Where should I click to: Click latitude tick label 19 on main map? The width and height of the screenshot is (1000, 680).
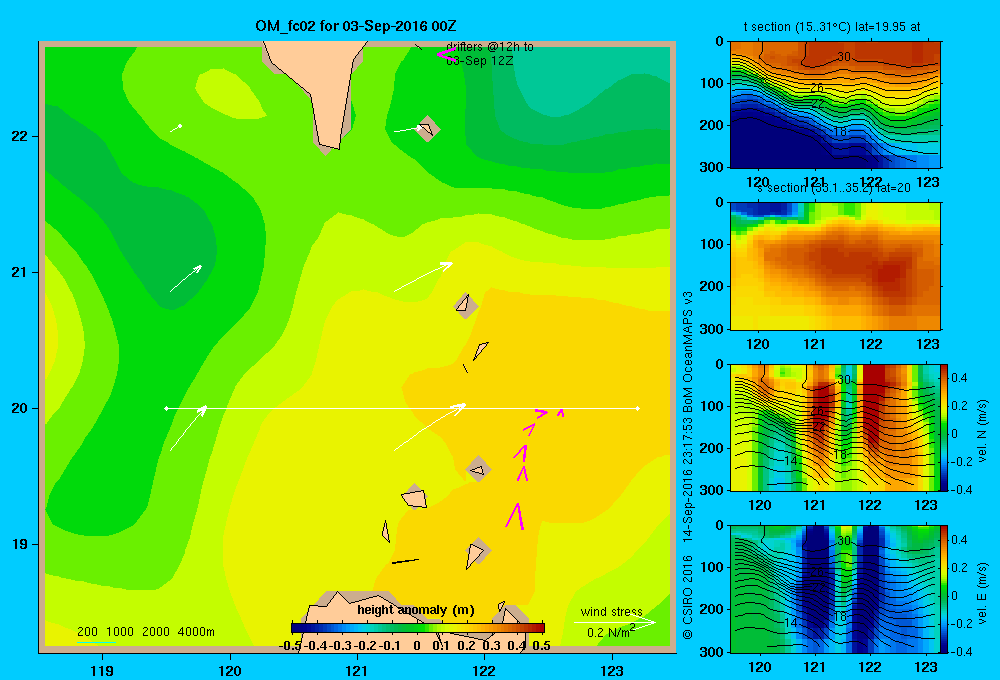click(18, 544)
